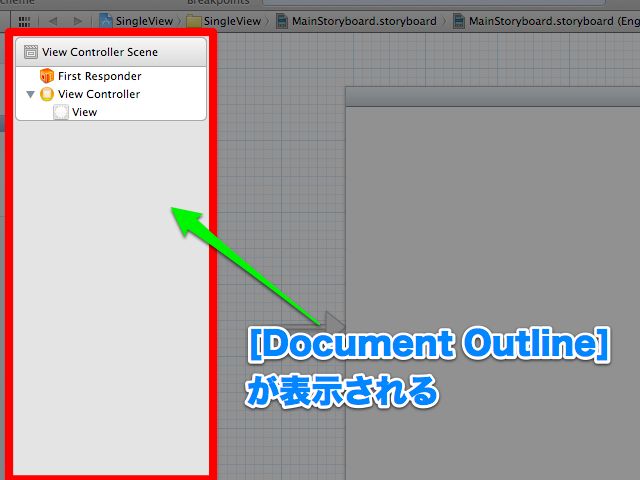Screen dimensions: 640x480
Task: Click the SingleView yellow folder icon
Action: (193, 21)
